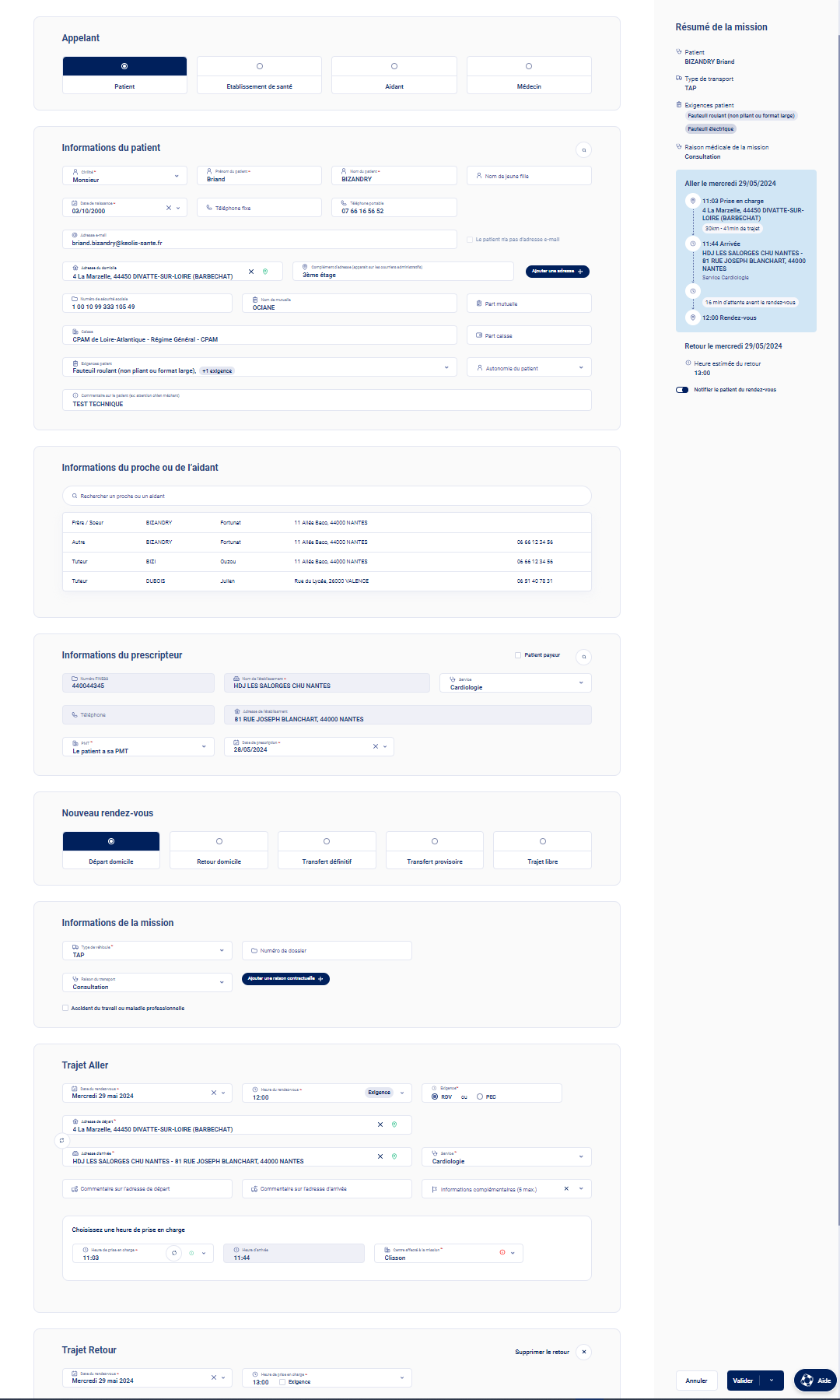Clear the Adresse du domicile field
The height and width of the screenshot is (1400, 840).
(251, 272)
